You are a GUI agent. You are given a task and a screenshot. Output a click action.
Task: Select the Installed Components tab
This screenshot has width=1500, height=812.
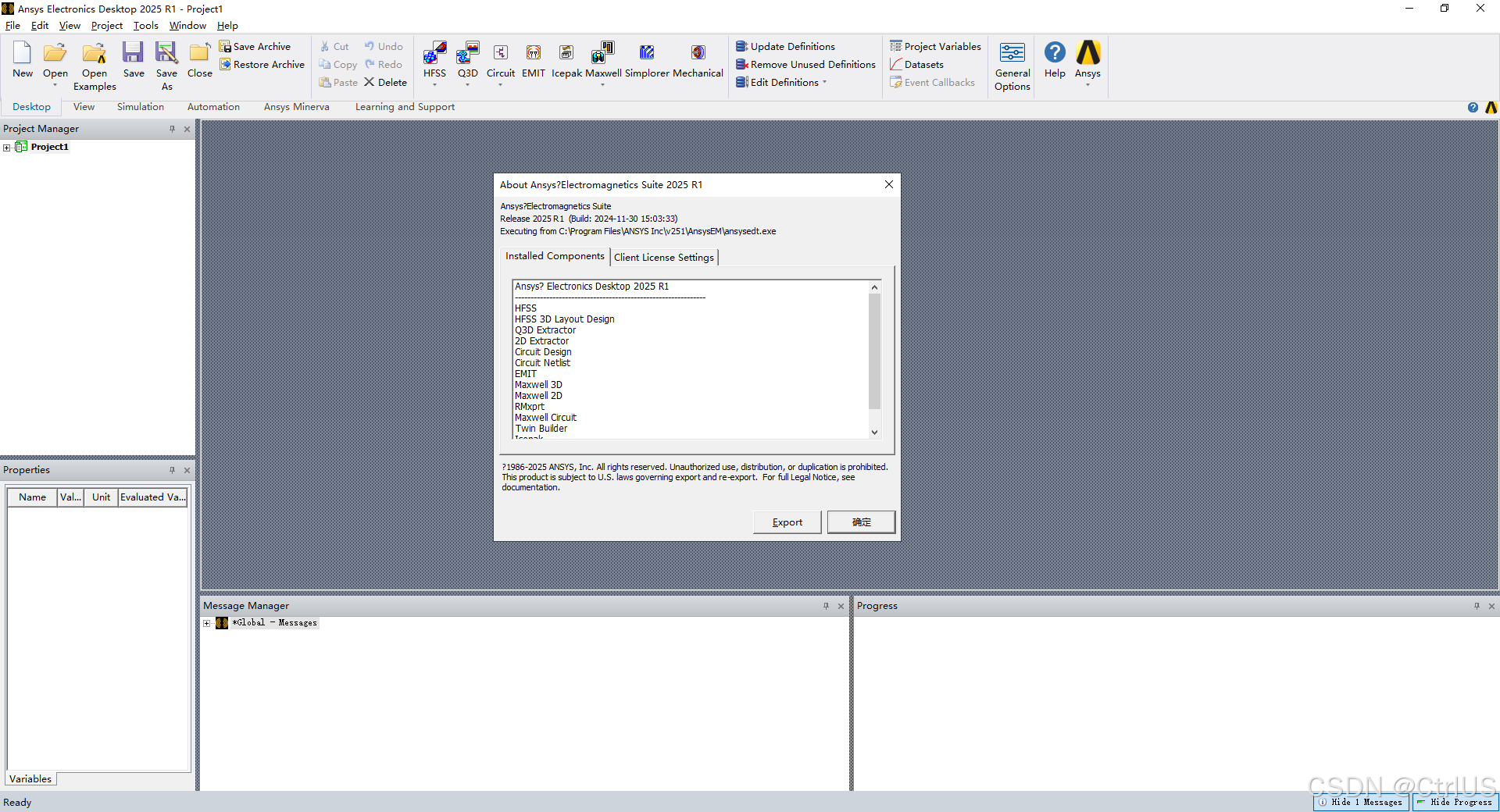pos(555,256)
